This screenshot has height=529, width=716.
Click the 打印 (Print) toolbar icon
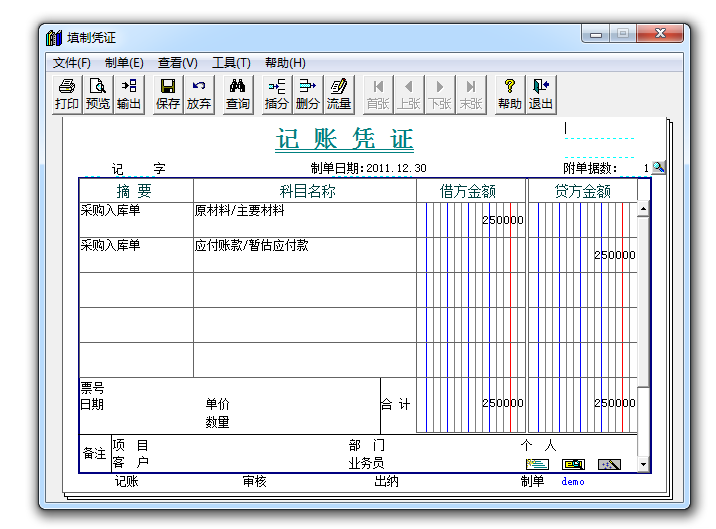67,93
